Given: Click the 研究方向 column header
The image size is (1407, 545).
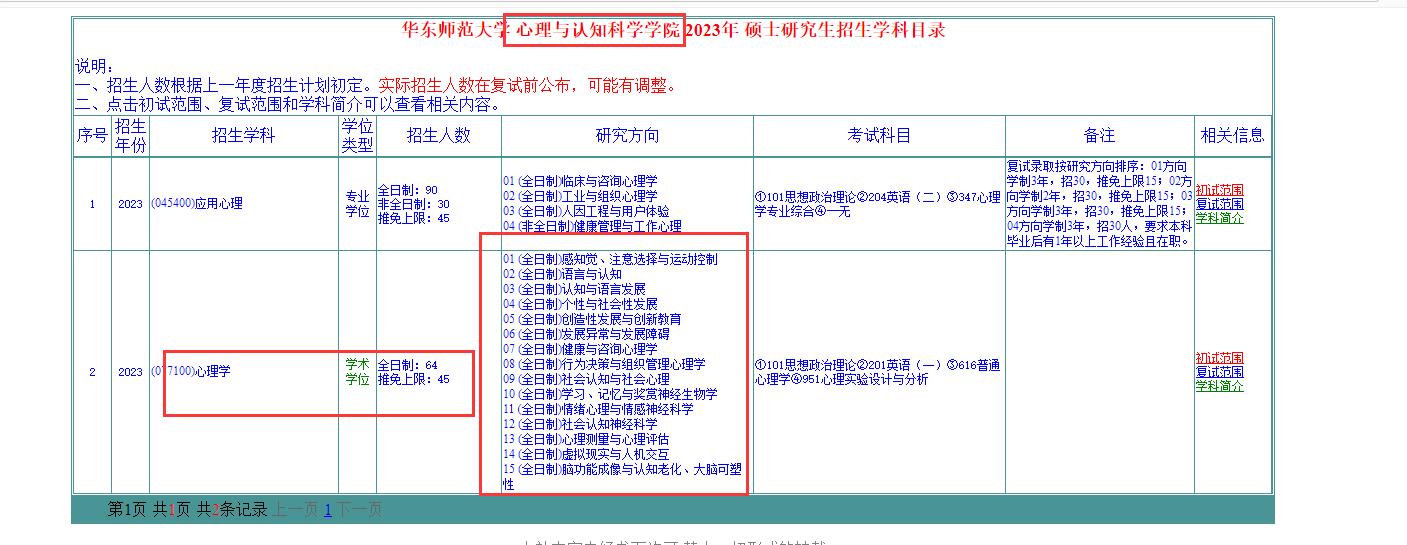Looking at the screenshot, I should [627, 136].
